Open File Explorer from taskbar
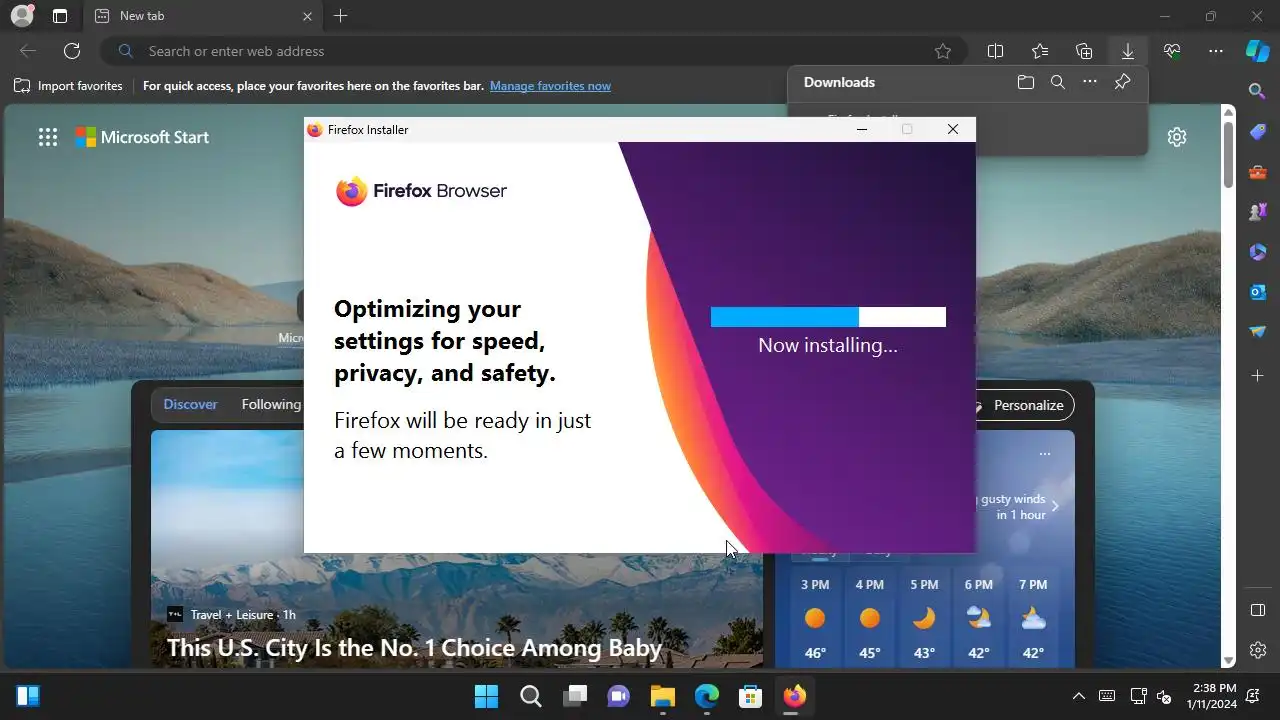This screenshot has width=1280, height=720. click(x=663, y=696)
